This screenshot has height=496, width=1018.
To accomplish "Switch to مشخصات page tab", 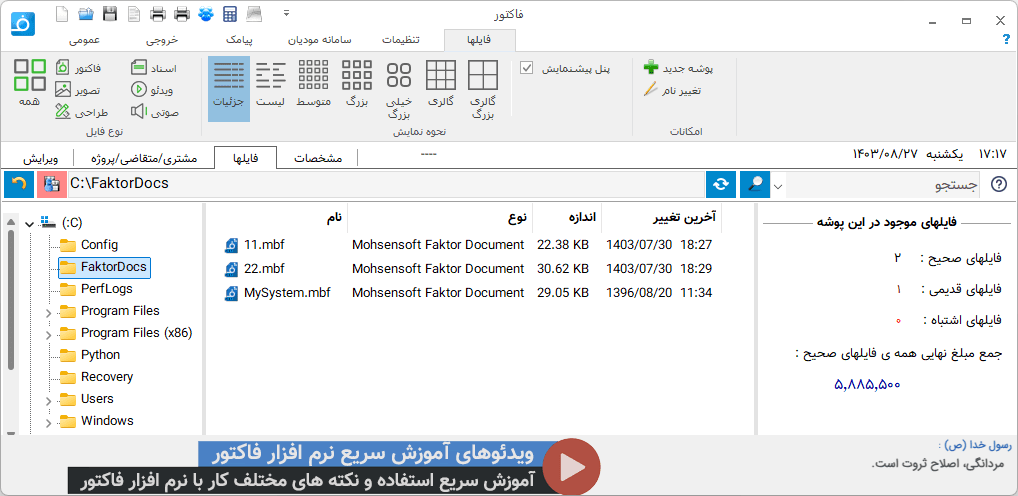I will pyautogui.click(x=318, y=158).
